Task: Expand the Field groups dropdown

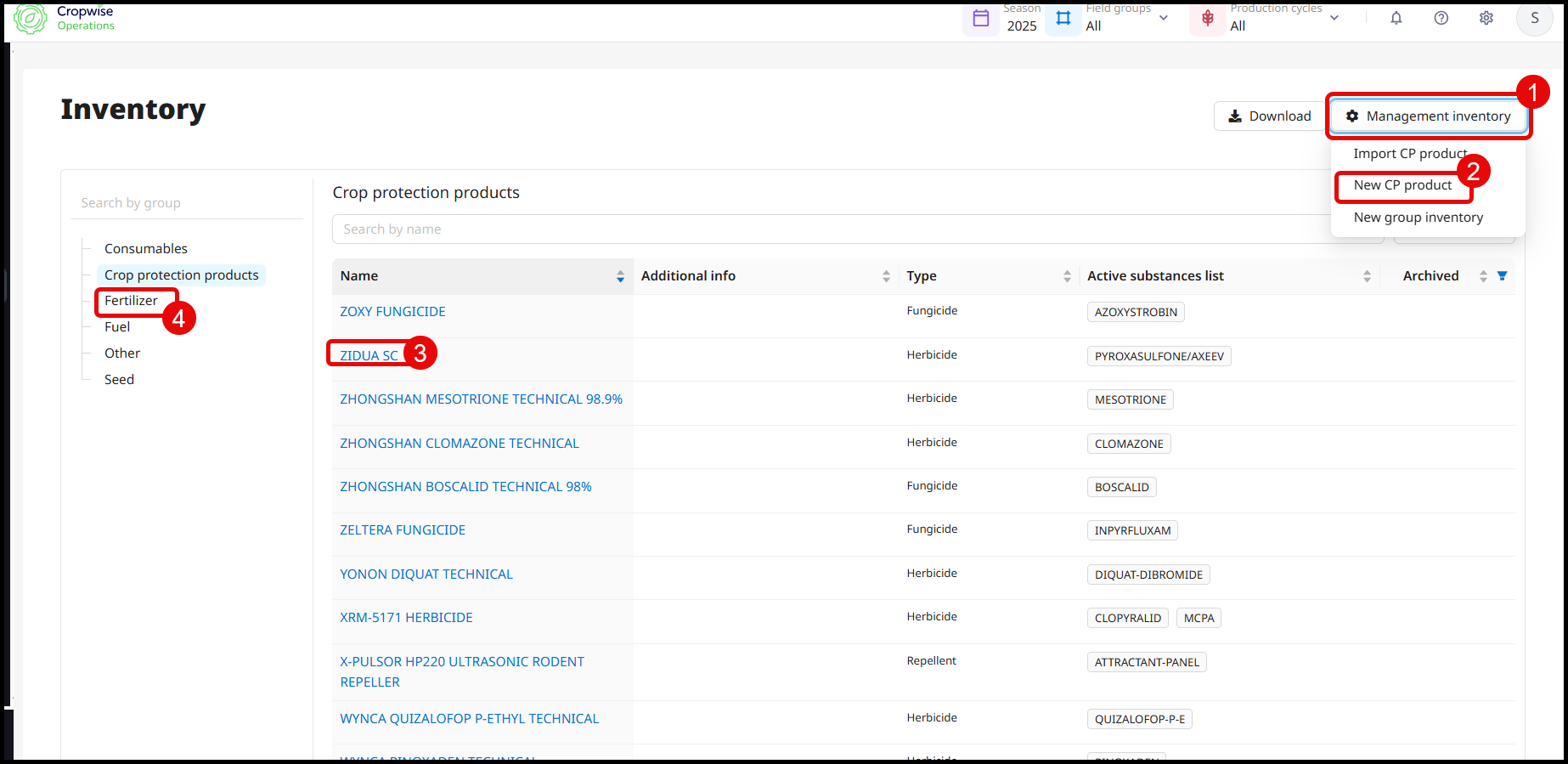Action: 1163,18
